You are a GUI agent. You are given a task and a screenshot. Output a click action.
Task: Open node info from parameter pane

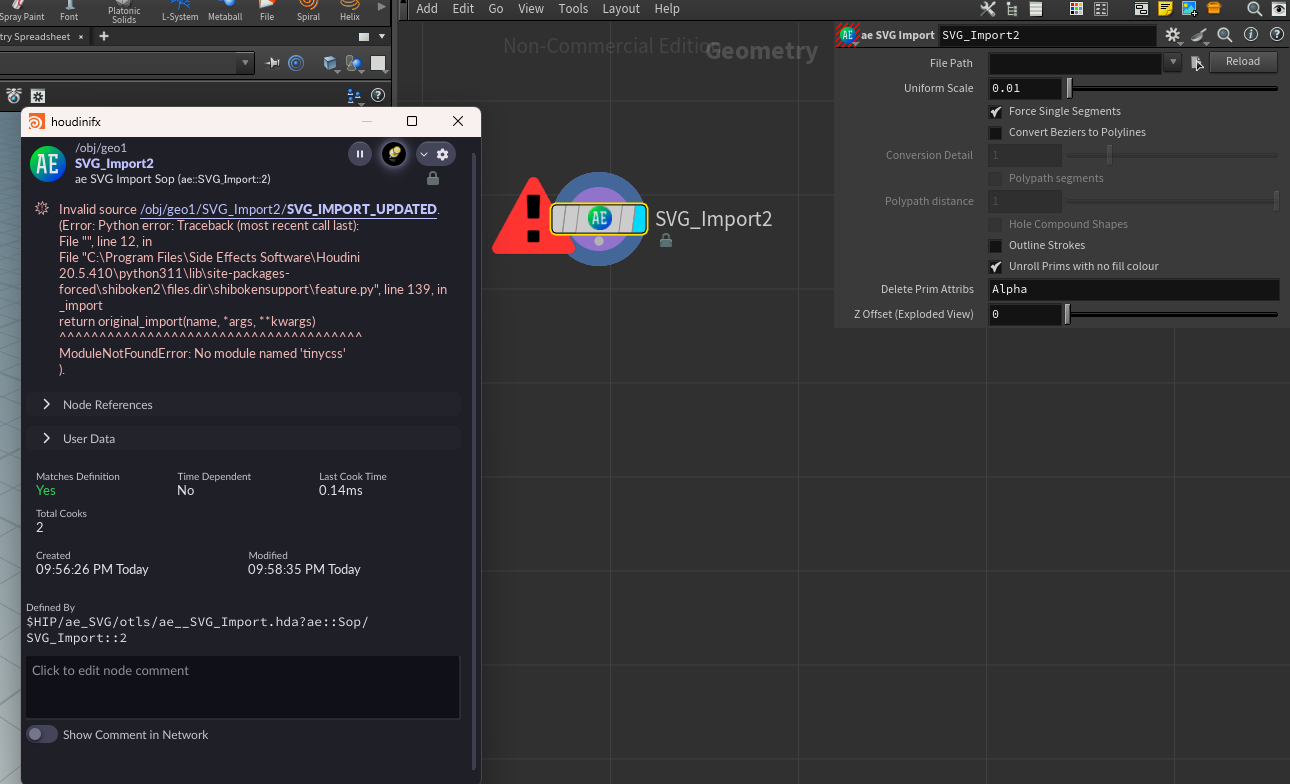click(x=1251, y=35)
